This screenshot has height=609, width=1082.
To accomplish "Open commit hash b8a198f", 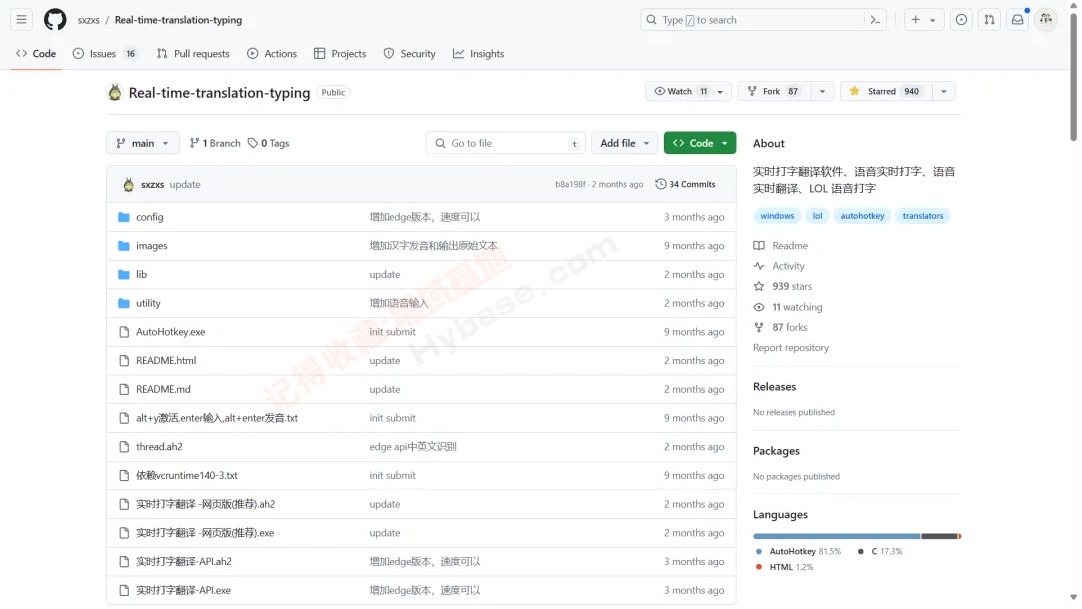I will 570,184.
